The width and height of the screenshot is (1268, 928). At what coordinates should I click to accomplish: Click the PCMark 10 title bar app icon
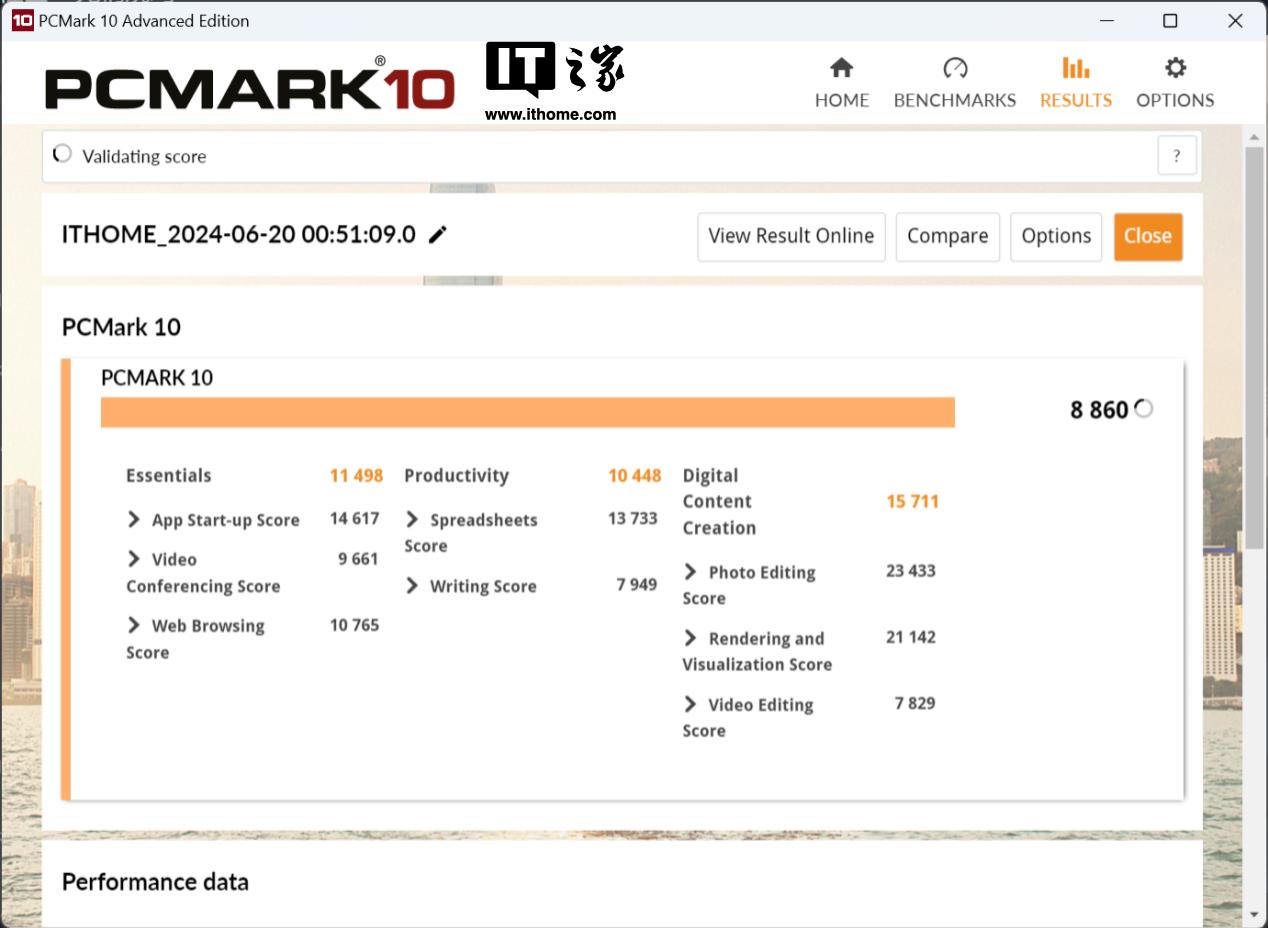pos(21,21)
